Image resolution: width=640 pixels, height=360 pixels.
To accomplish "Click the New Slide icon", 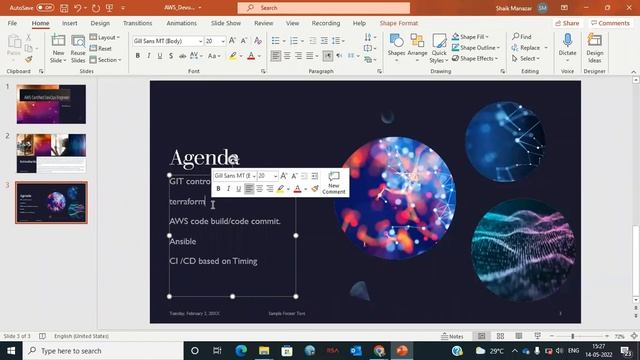I will click(x=58, y=41).
